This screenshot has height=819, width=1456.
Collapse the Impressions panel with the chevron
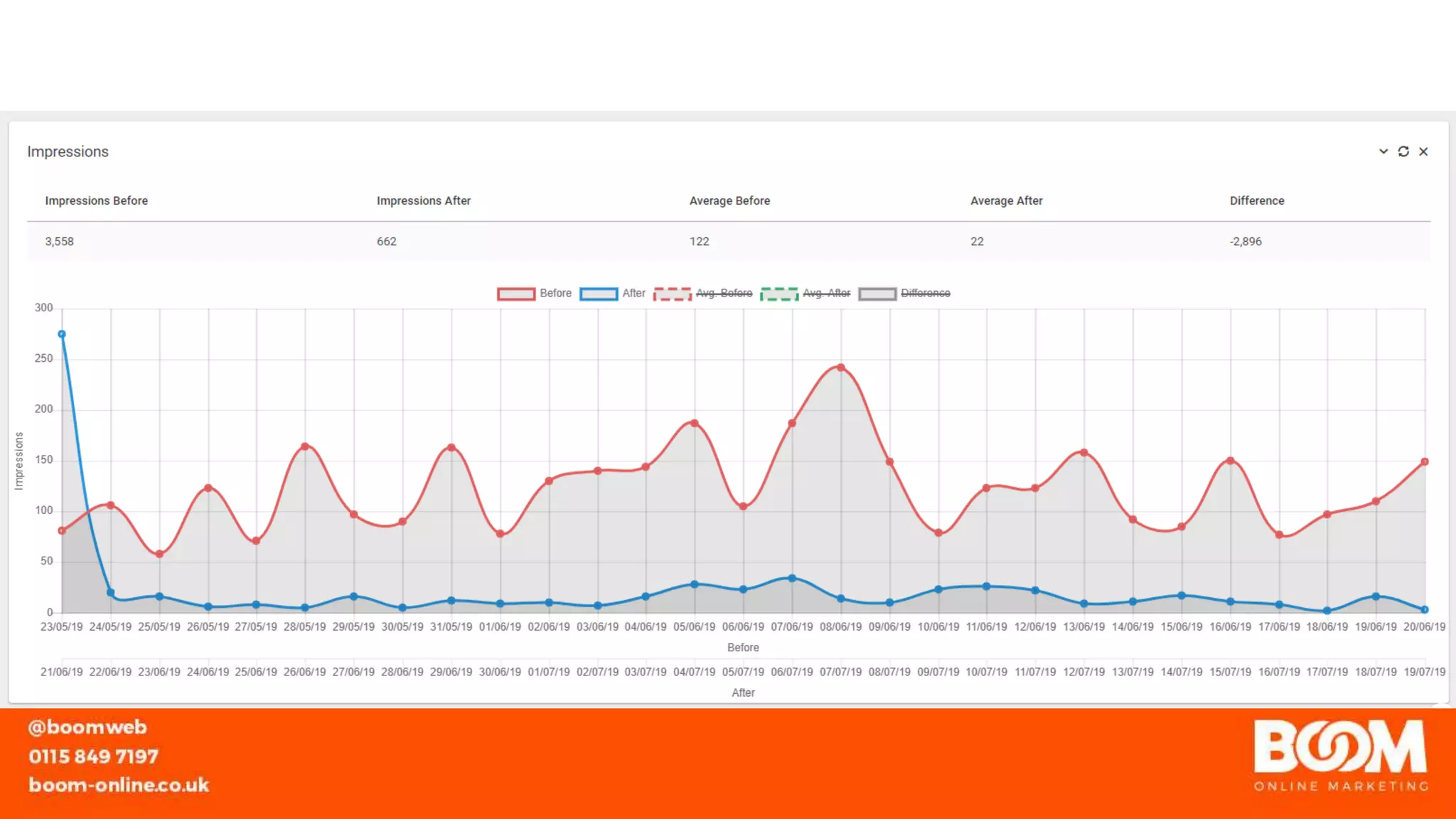point(1383,151)
